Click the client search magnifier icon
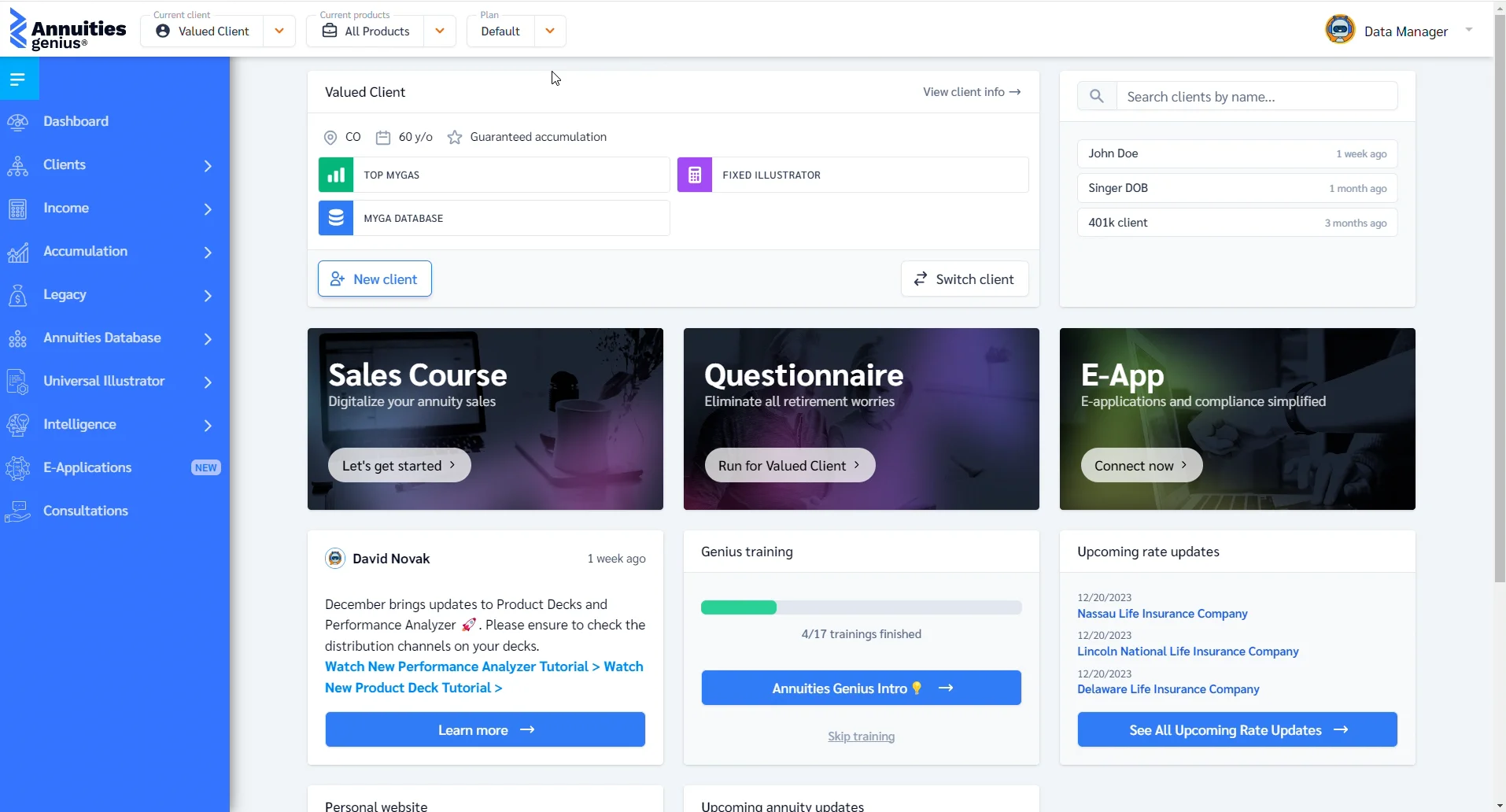This screenshot has width=1506, height=812. coord(1097,96)
